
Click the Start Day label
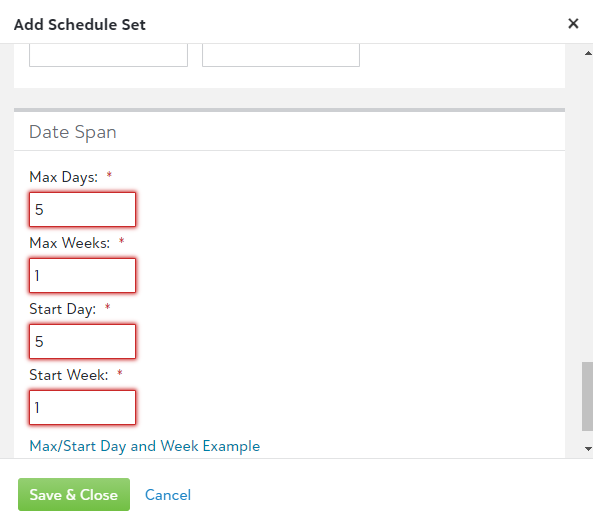[x=63, y=309]
